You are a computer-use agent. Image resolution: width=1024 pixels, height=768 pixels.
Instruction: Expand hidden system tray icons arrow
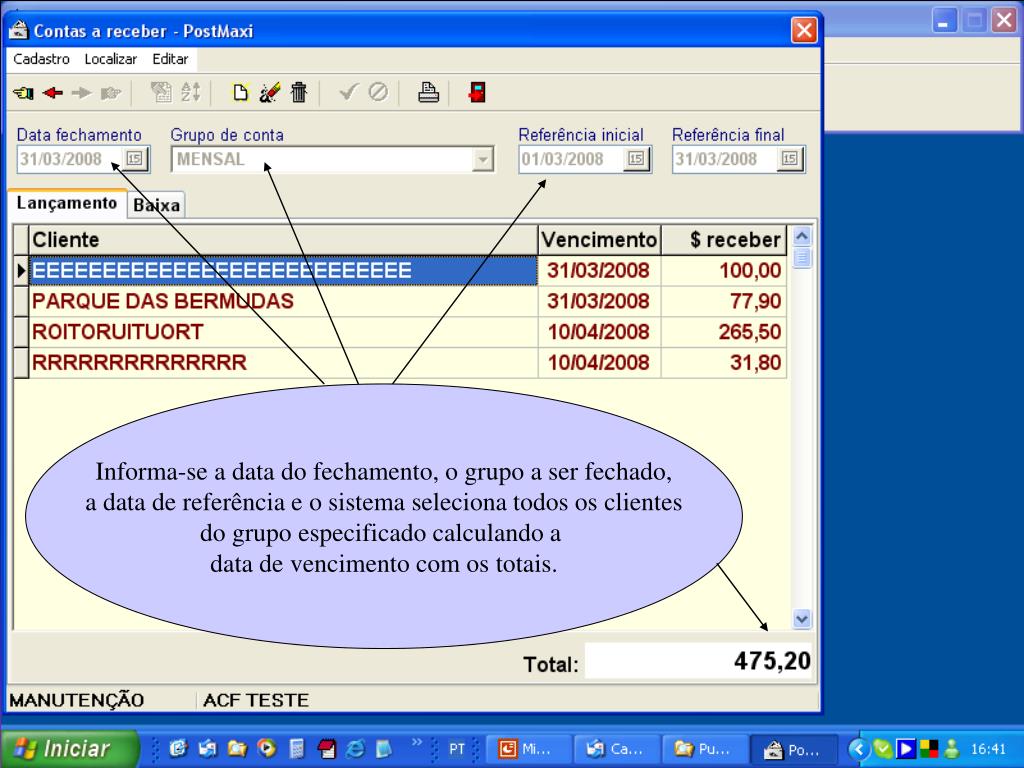859,748
